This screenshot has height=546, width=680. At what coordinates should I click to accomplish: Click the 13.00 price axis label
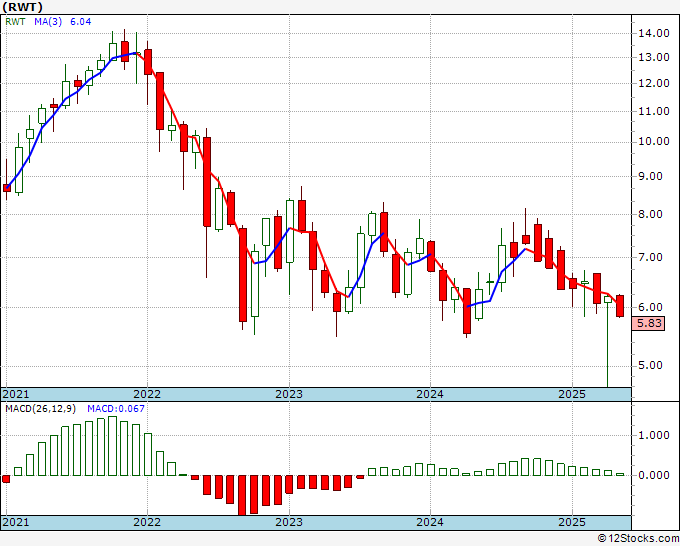click(654, 57)
